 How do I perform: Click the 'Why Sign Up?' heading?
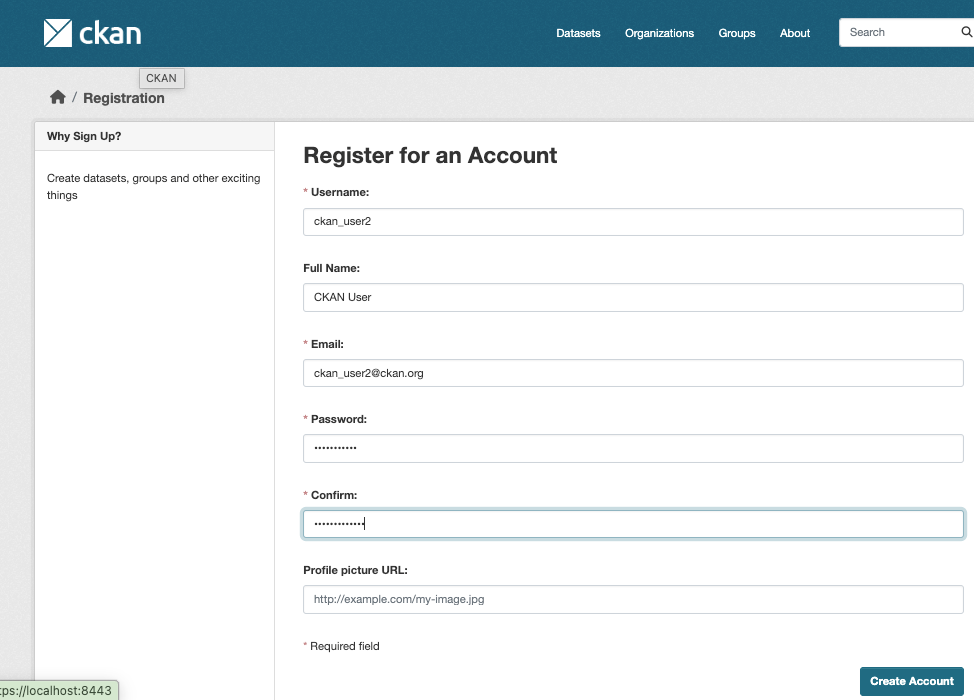coord(84,136)
